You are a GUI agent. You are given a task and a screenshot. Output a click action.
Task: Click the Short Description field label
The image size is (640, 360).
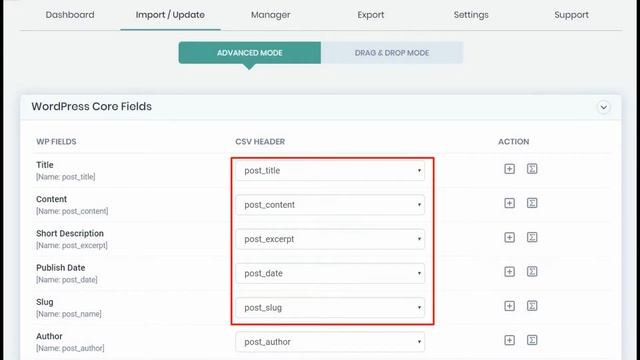coord(70,233)
